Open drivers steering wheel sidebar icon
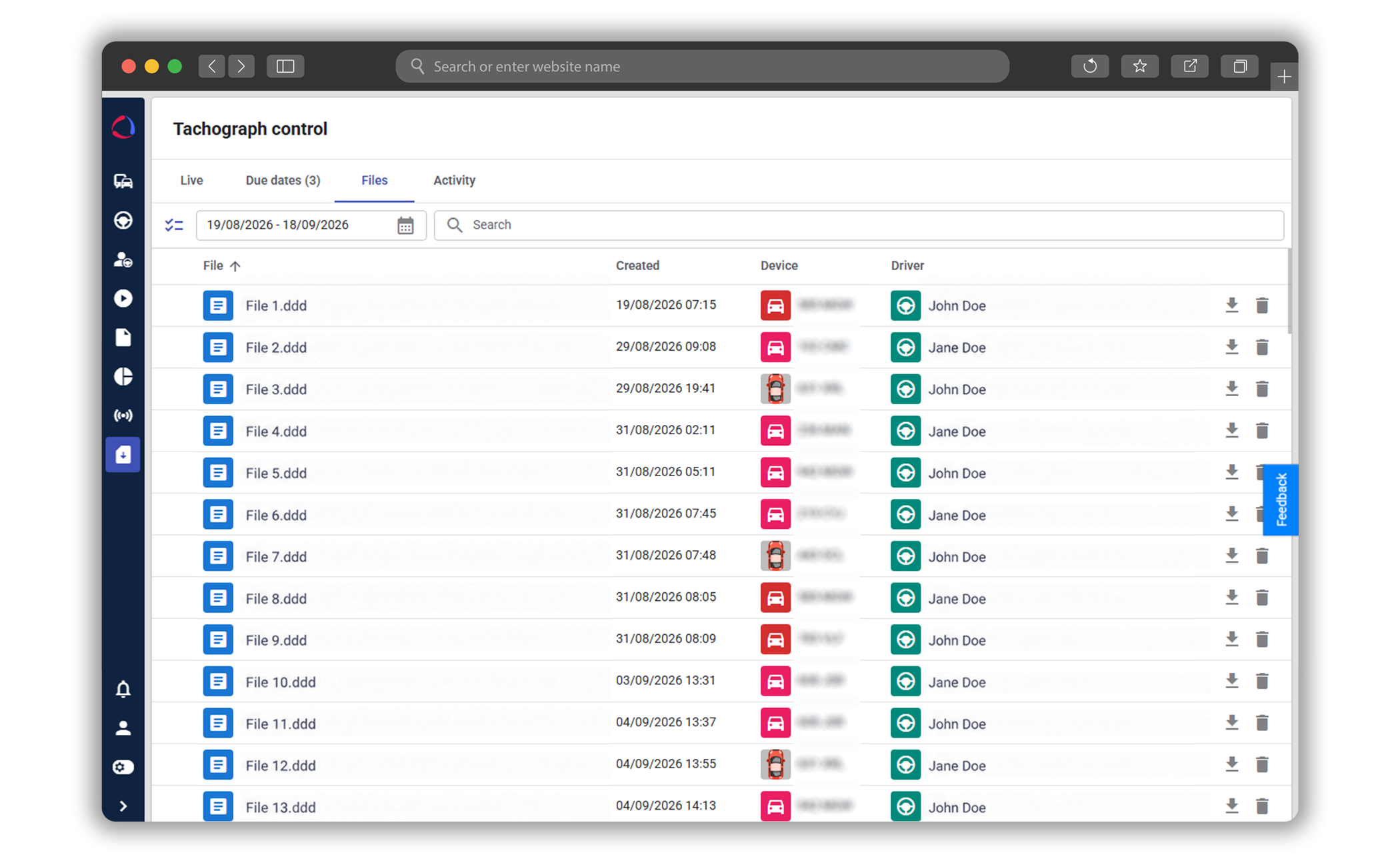 pos(123,220)
